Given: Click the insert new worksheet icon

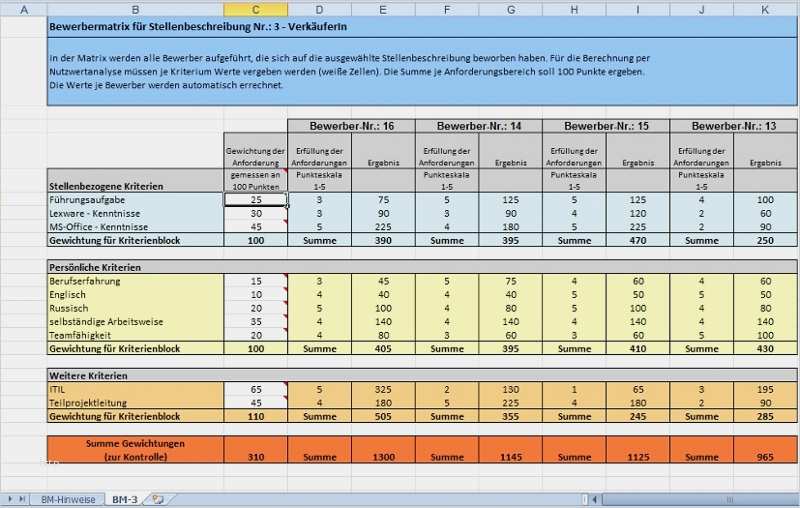Looking at the screenshot, I should coord(156,498).
